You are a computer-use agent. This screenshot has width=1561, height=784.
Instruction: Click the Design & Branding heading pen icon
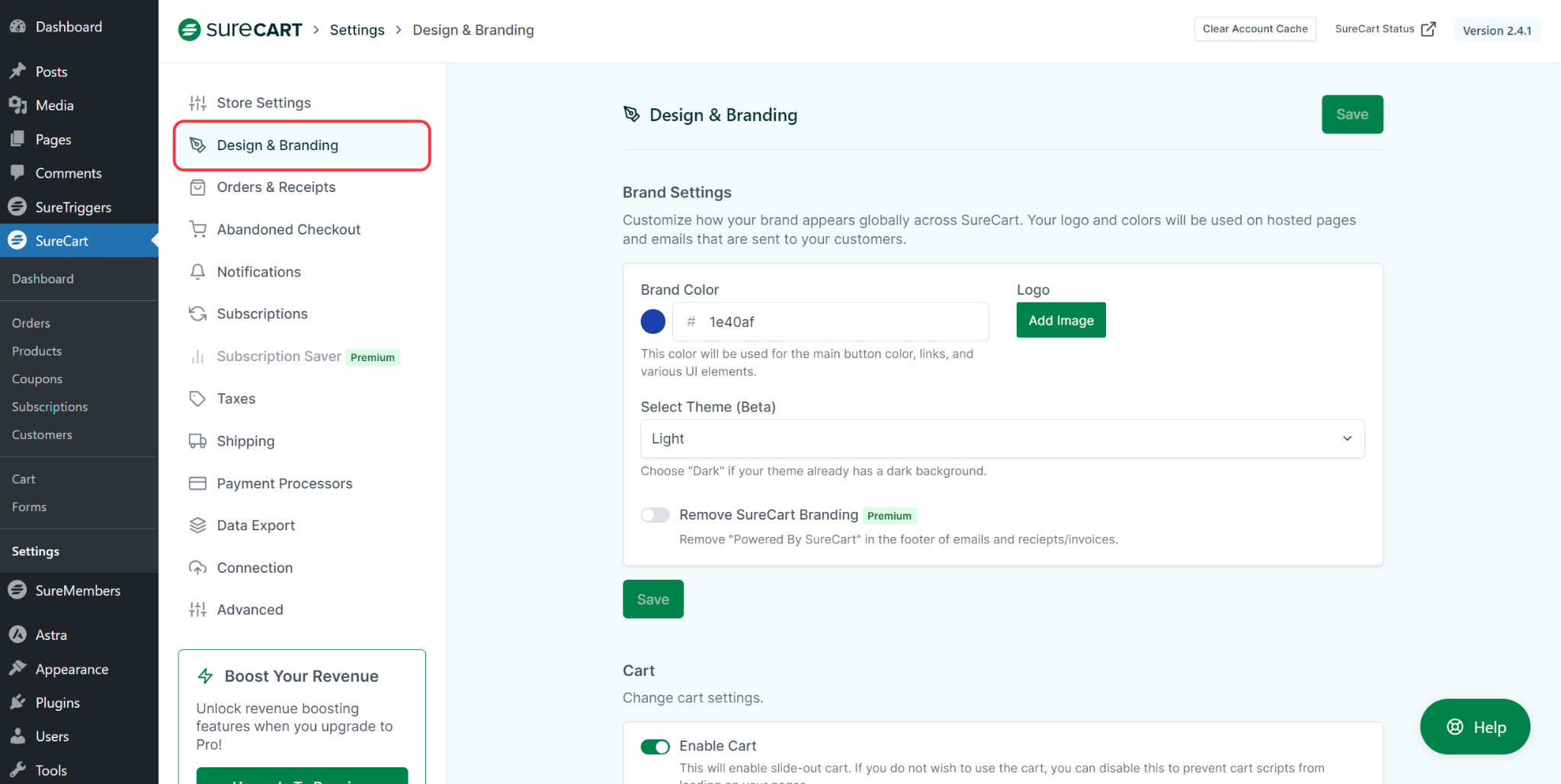click(632, 114)
